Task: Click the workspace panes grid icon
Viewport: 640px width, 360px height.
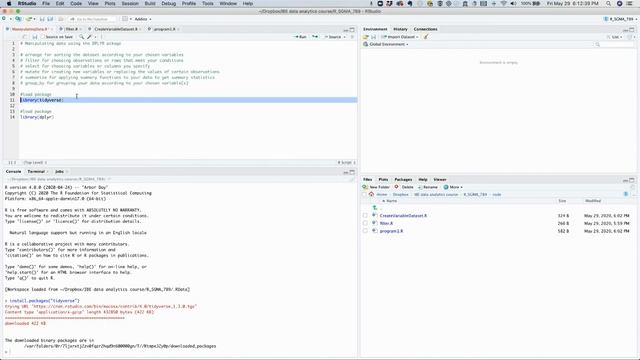Action: pos(125,19)
